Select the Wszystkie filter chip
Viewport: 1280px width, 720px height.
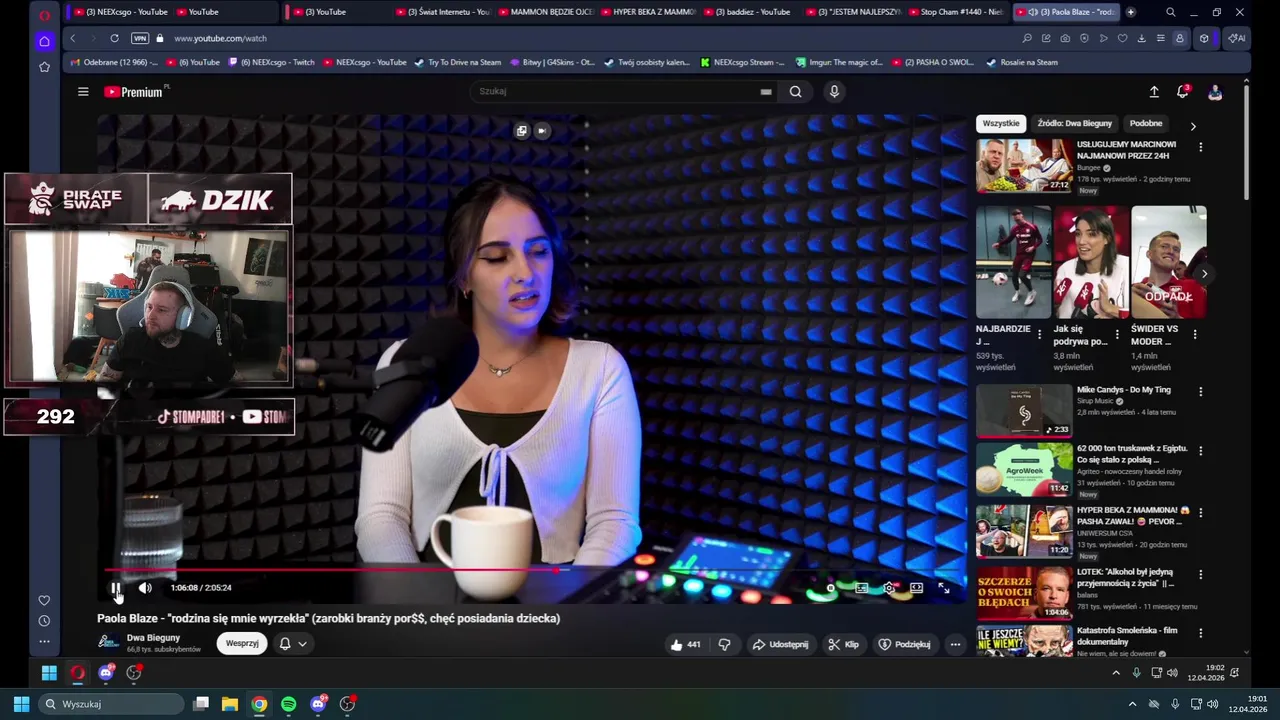[x=1001, y=123]
